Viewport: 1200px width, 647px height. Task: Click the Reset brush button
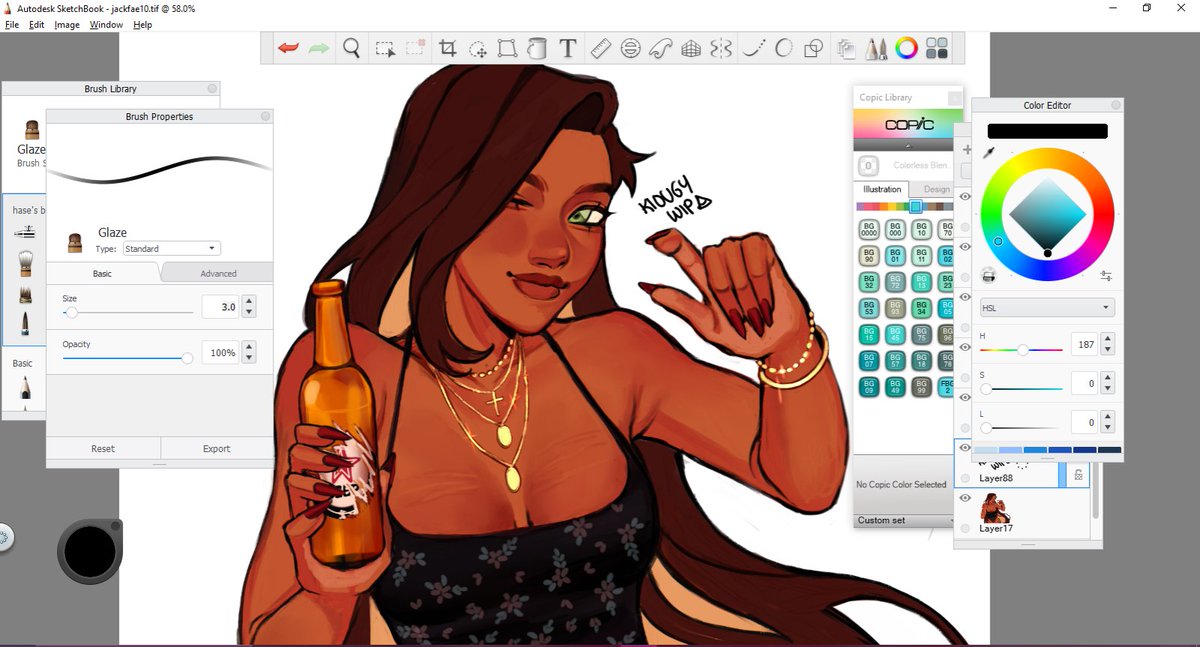click(103, 449)
